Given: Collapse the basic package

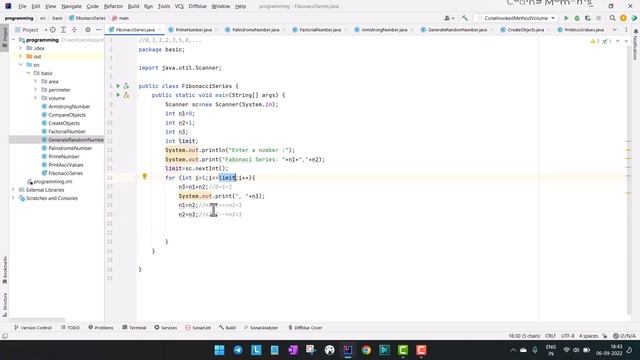Looking at the screenshot, I should [28, 73].
